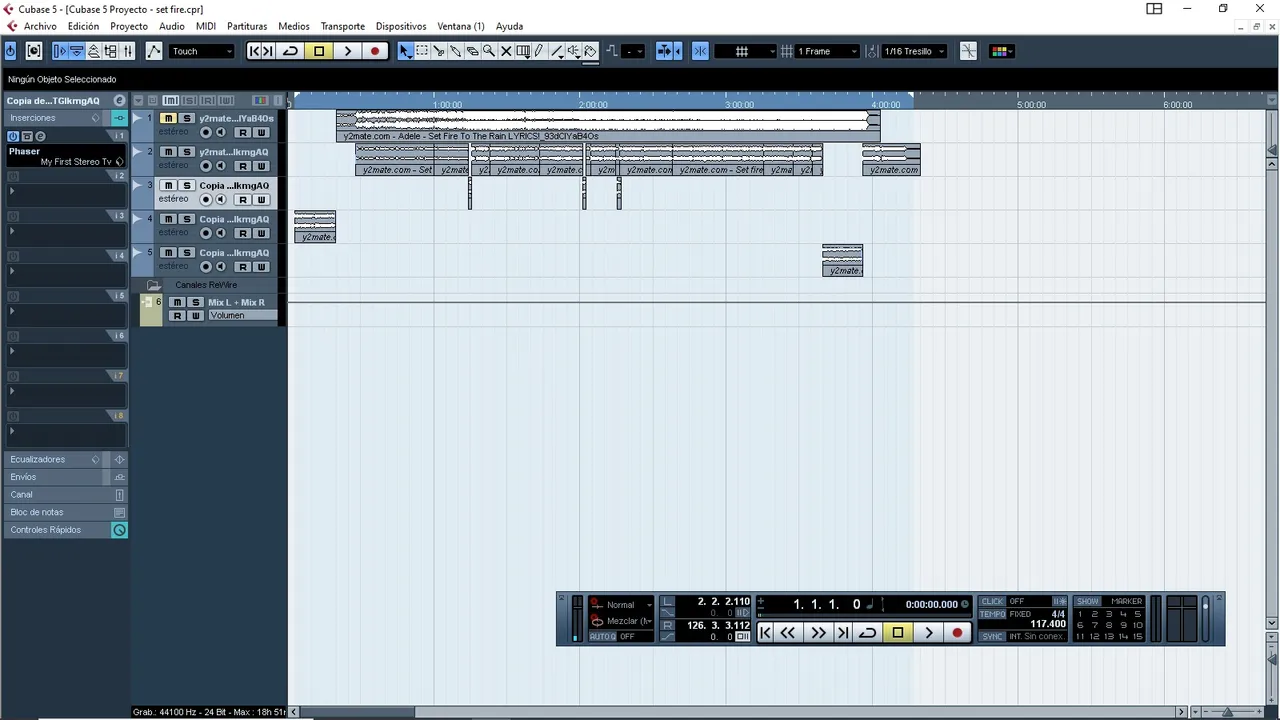The width and height of the screenshot is (1280, 720).
Task: Expand the Ecualizadores inspector section
Action: pos(66,460)
